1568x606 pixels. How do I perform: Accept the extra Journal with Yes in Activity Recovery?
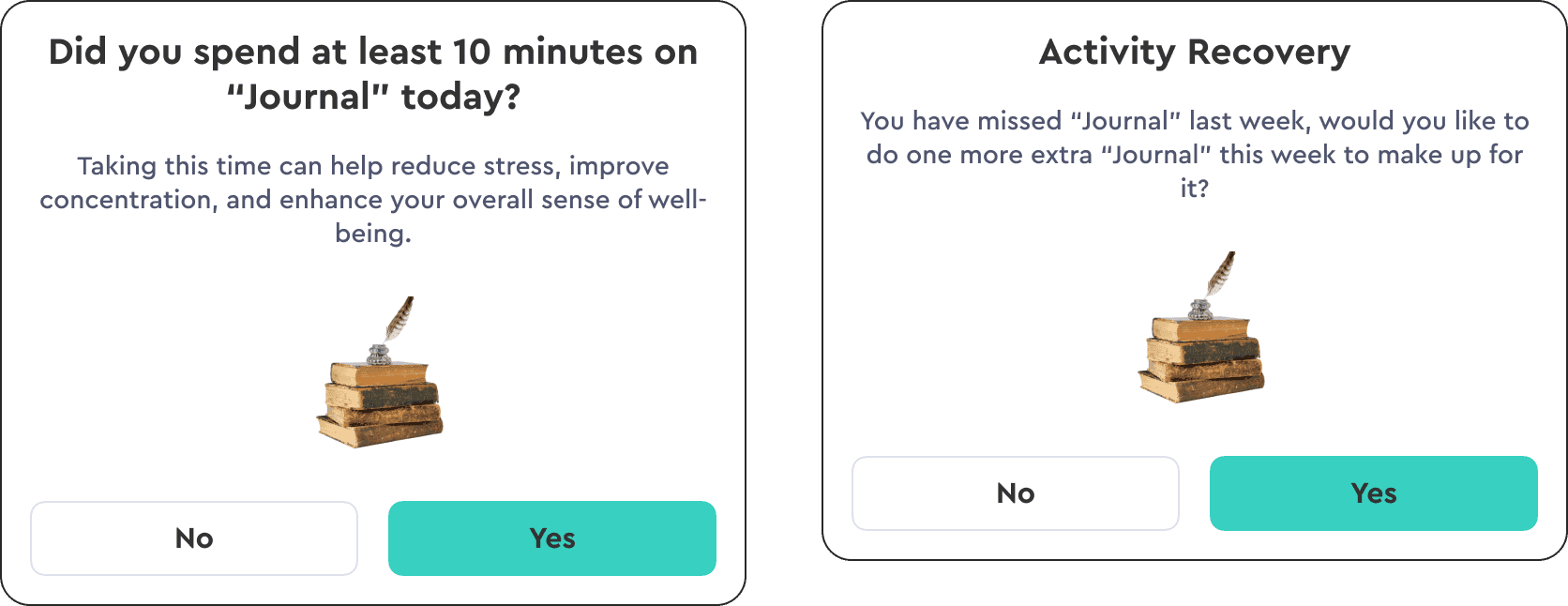pyautogui.click(x=1373, y=492)
